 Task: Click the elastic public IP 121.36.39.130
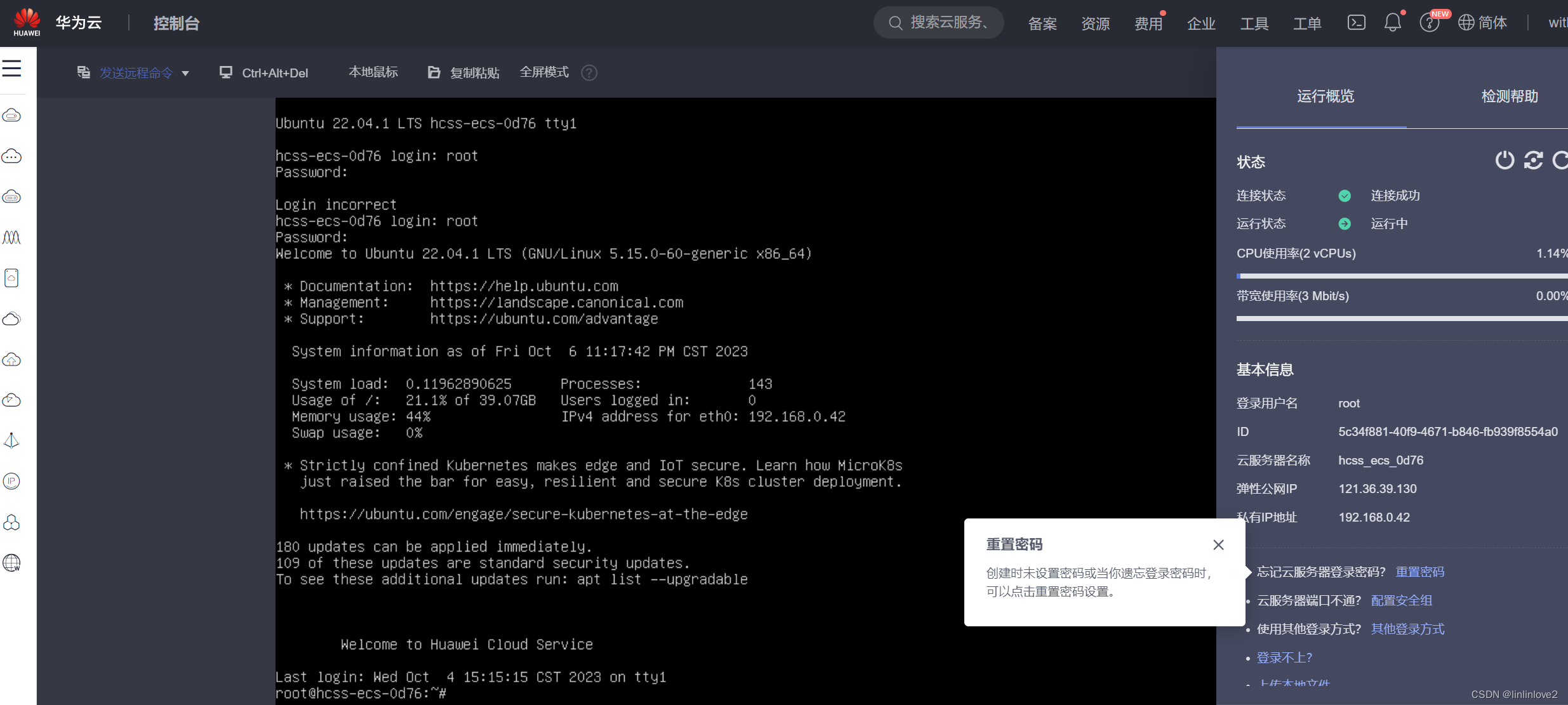click(x=1378, y=489)
